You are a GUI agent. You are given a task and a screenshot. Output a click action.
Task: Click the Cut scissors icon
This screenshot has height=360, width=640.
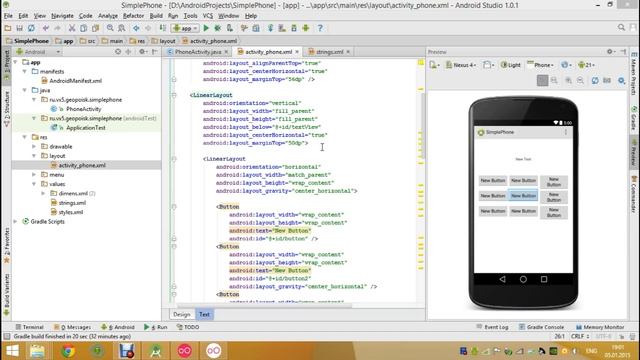coord(72,28)
